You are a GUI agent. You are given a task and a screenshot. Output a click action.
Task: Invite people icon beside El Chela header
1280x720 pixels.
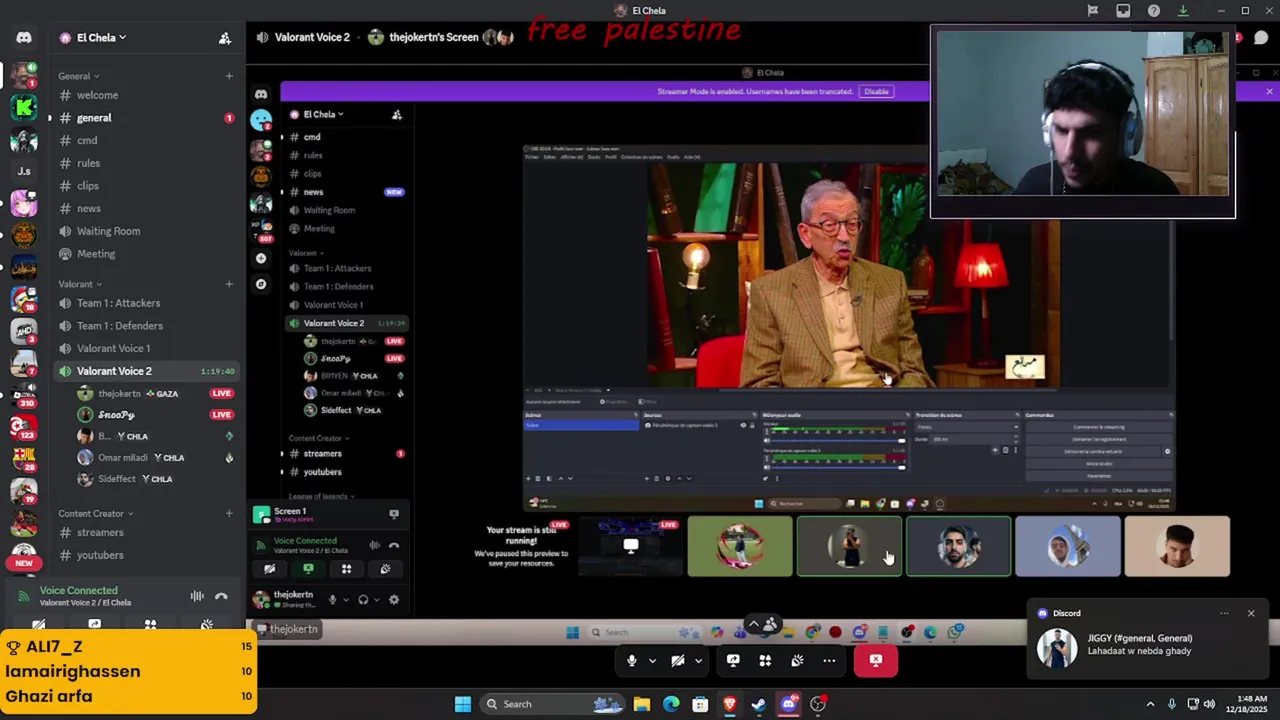point(225,38)
